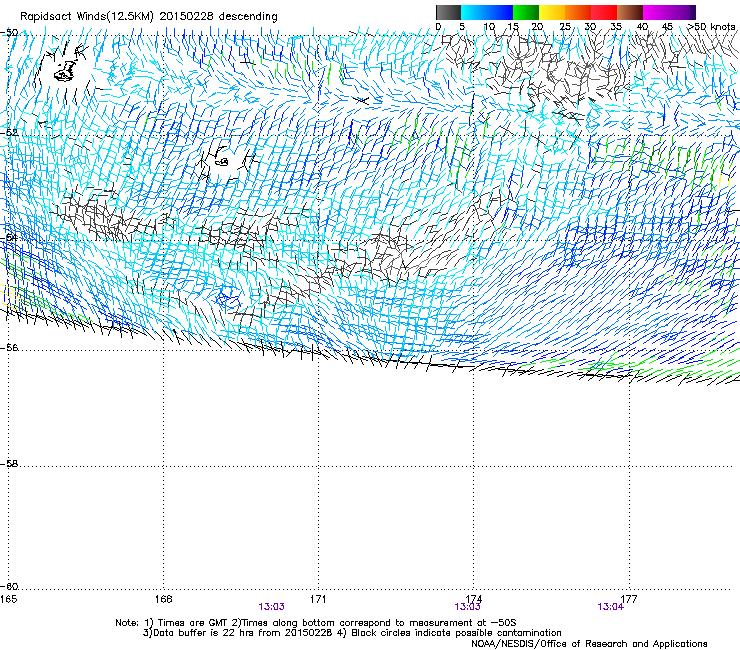
Task: Click the purple "13:03" time beside longitude 171
Action: [271, 607]
